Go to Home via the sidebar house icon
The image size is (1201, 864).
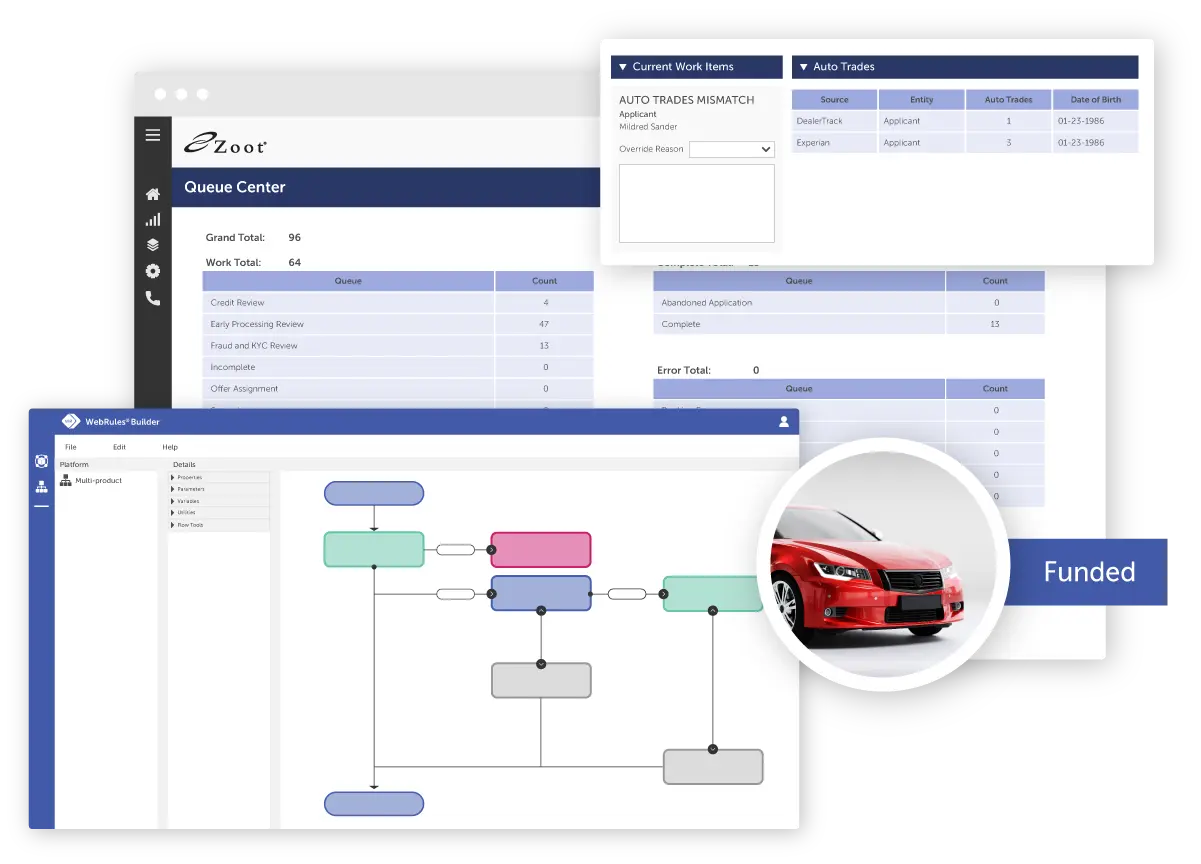152,194
